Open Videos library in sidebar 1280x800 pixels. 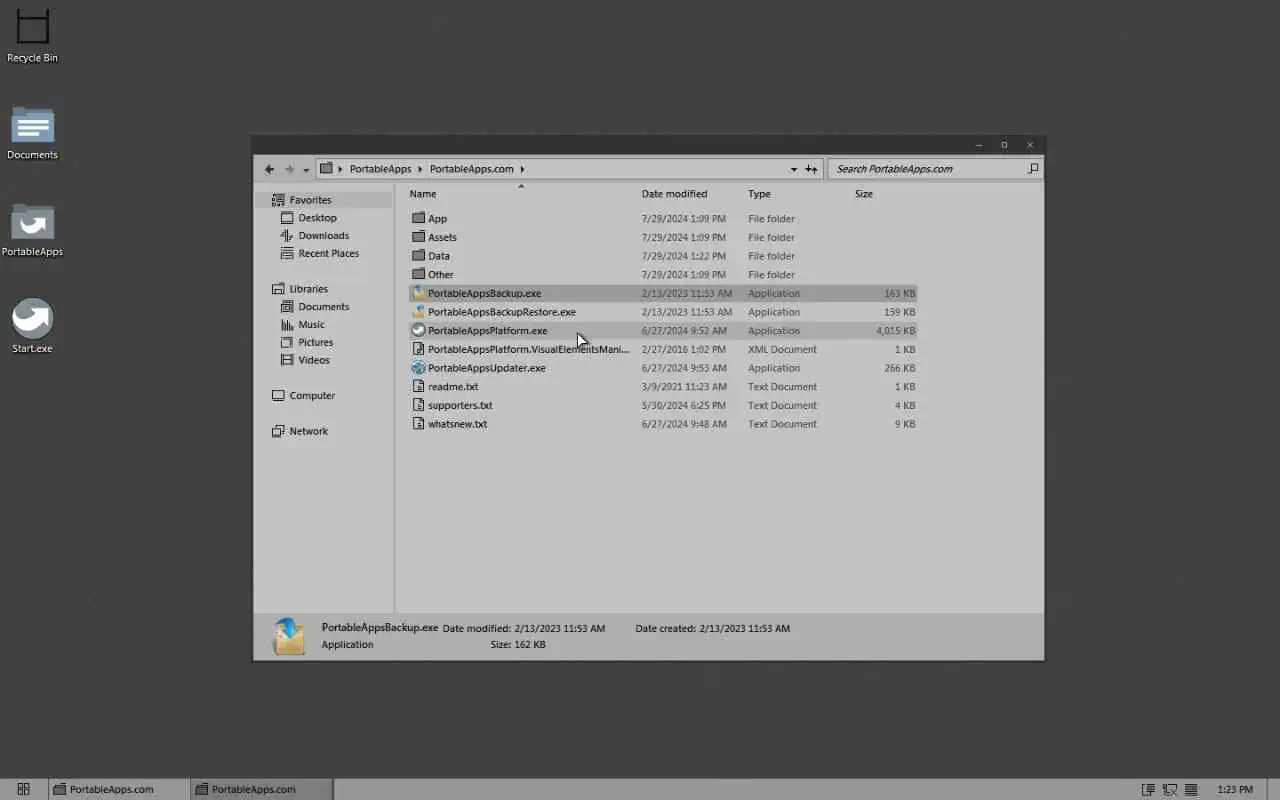coord(313,360)
